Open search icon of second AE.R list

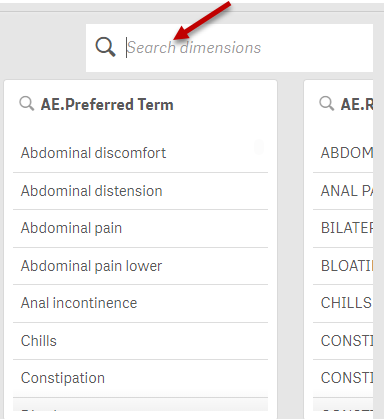[x=327, y=104]
